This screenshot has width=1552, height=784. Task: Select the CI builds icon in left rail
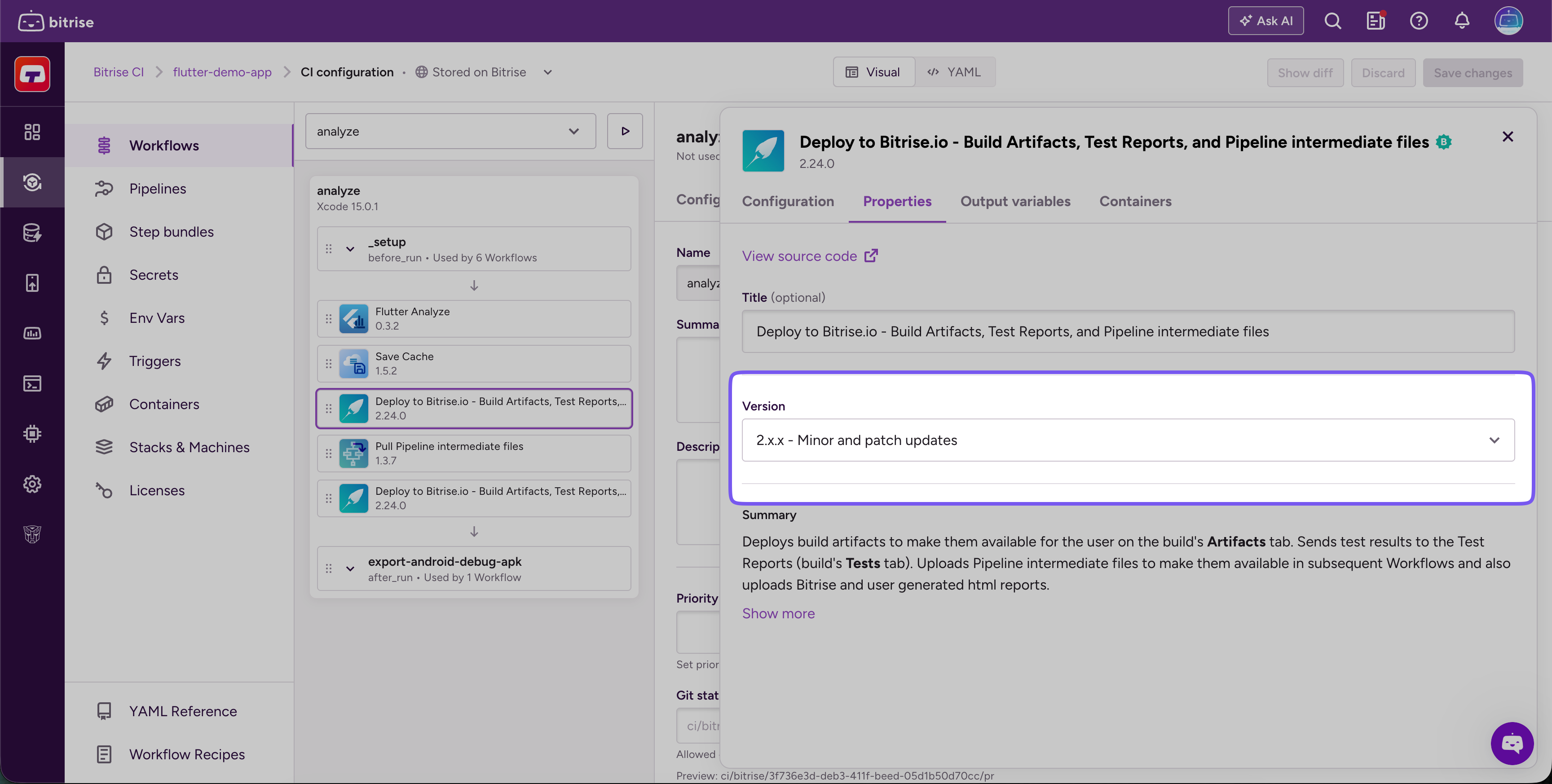(32, 182)
